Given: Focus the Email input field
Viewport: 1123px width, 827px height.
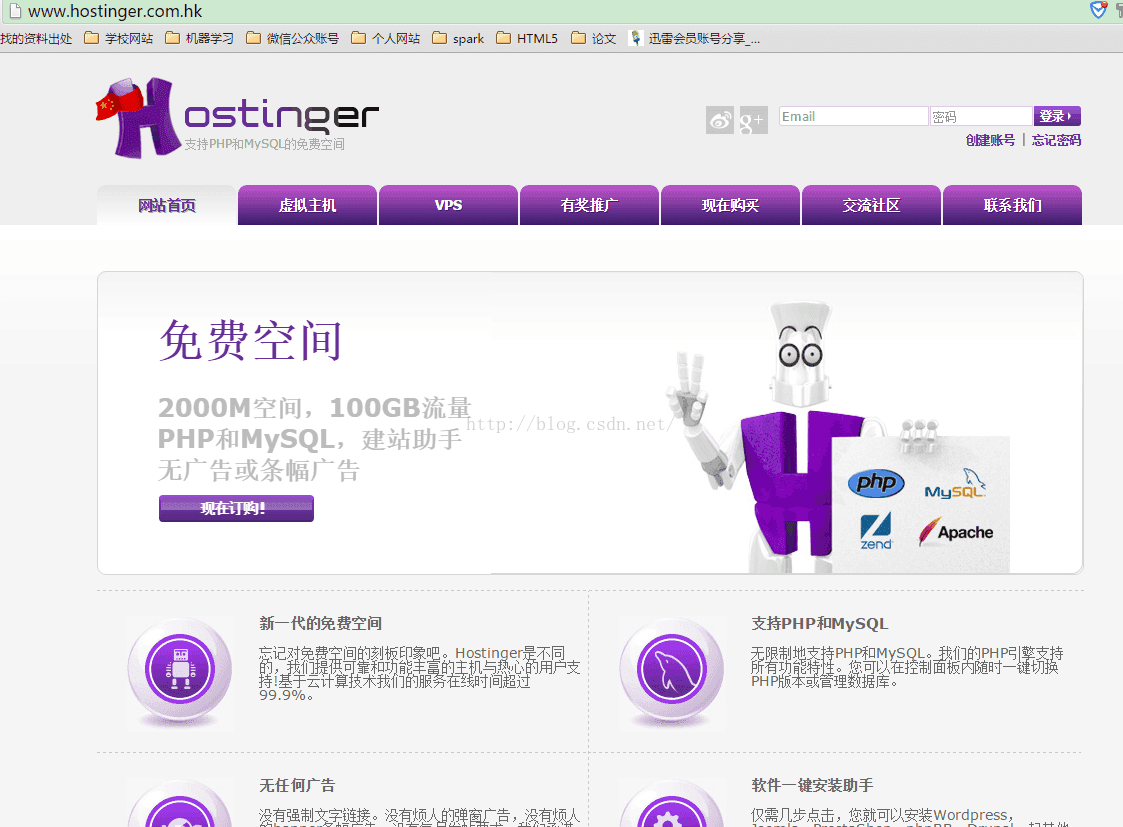Looking at the screenshot, I should click(854, 116).
